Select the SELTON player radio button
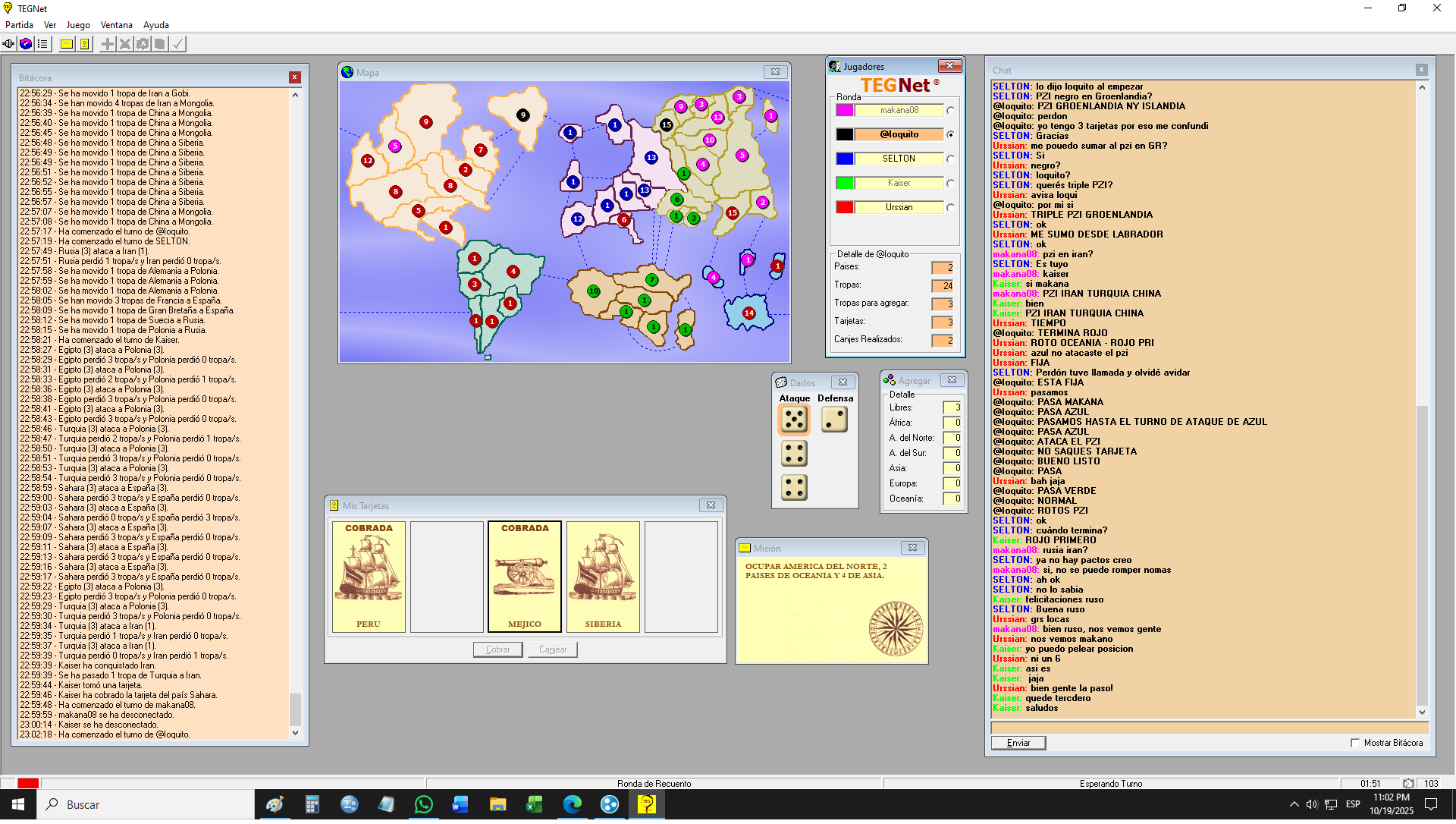Viewport: 1456px width, 824px height. coord(950,159)
